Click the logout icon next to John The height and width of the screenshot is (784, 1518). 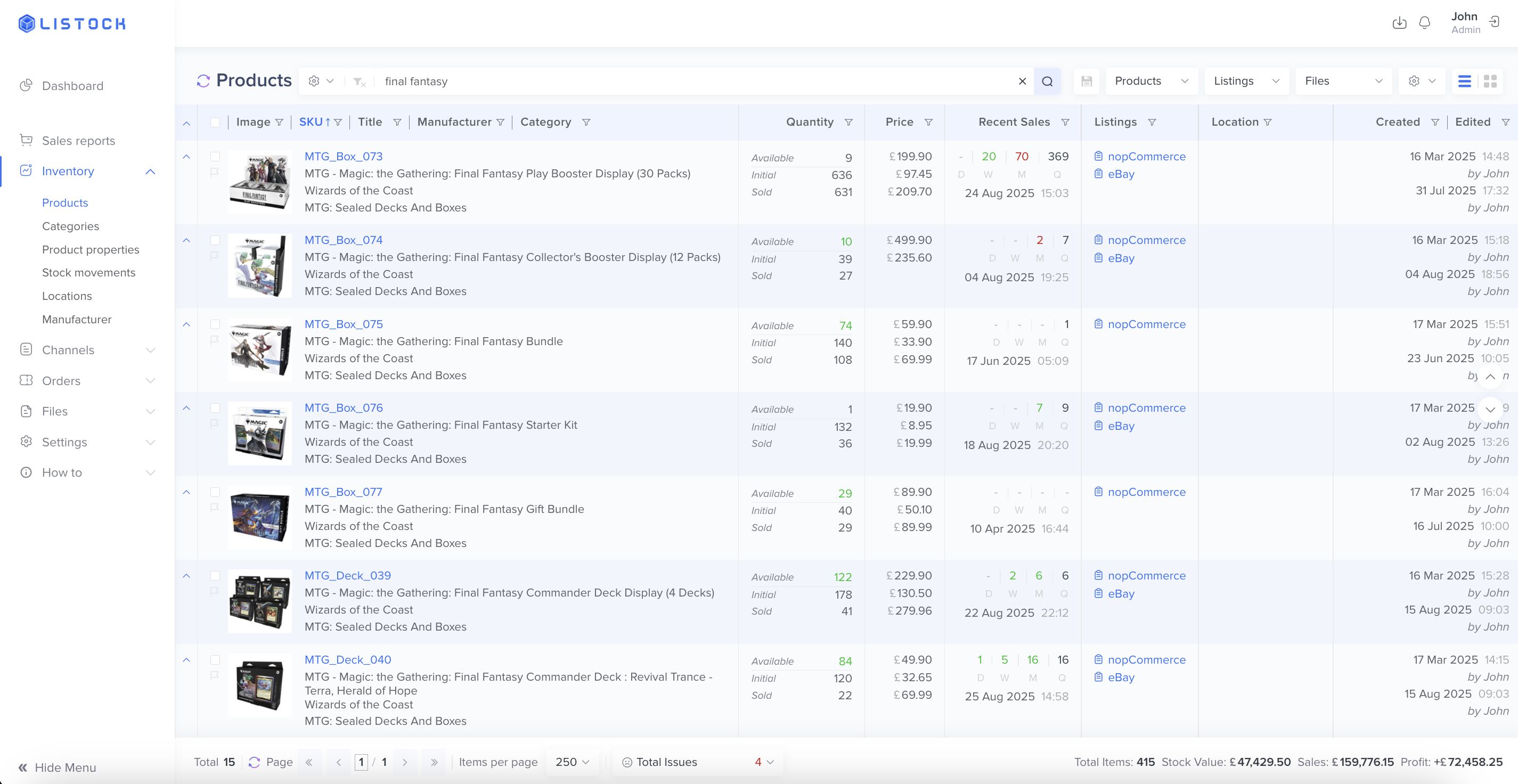(1495, 22)
